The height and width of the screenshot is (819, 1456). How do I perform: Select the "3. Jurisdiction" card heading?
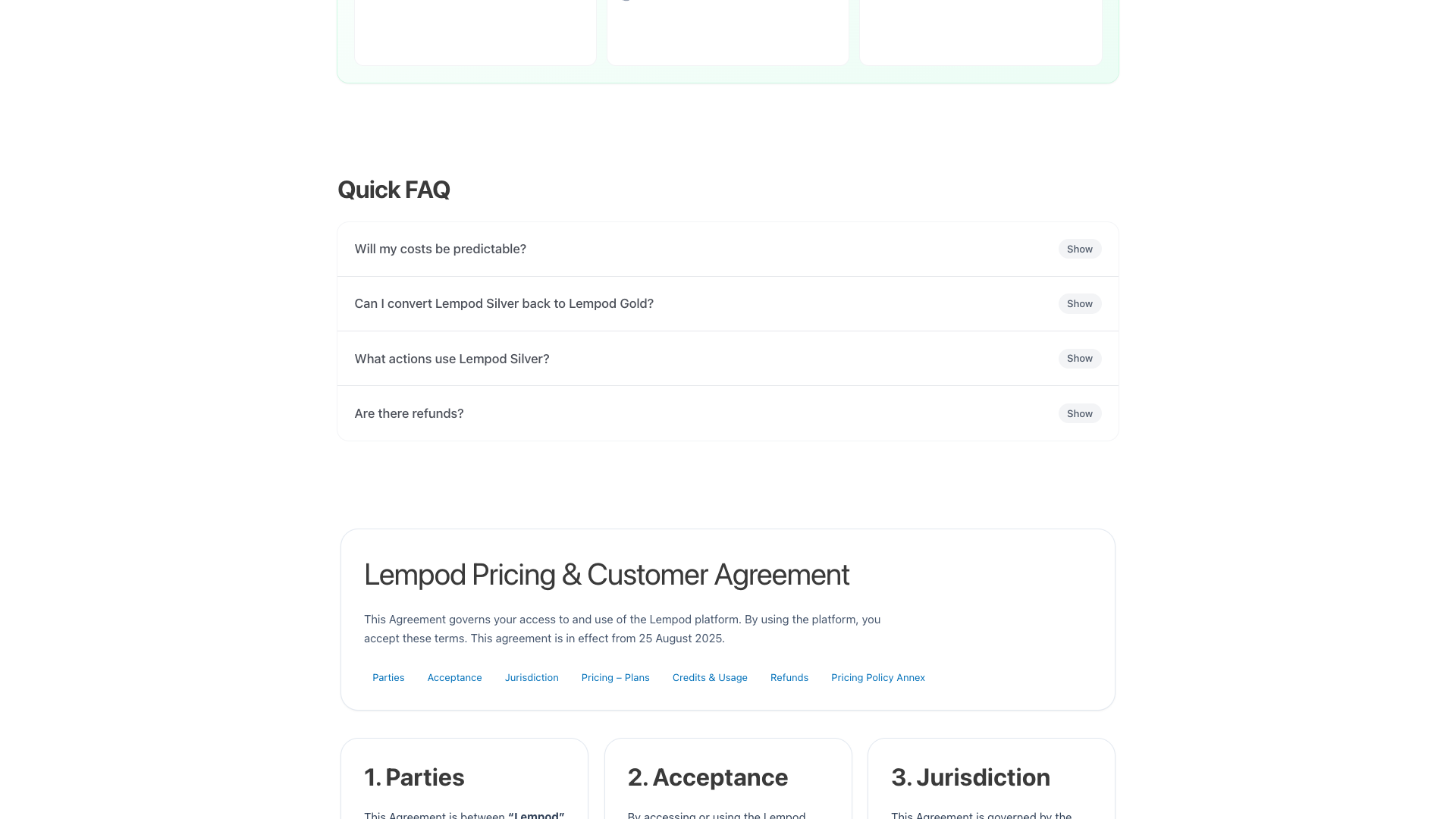971,777
